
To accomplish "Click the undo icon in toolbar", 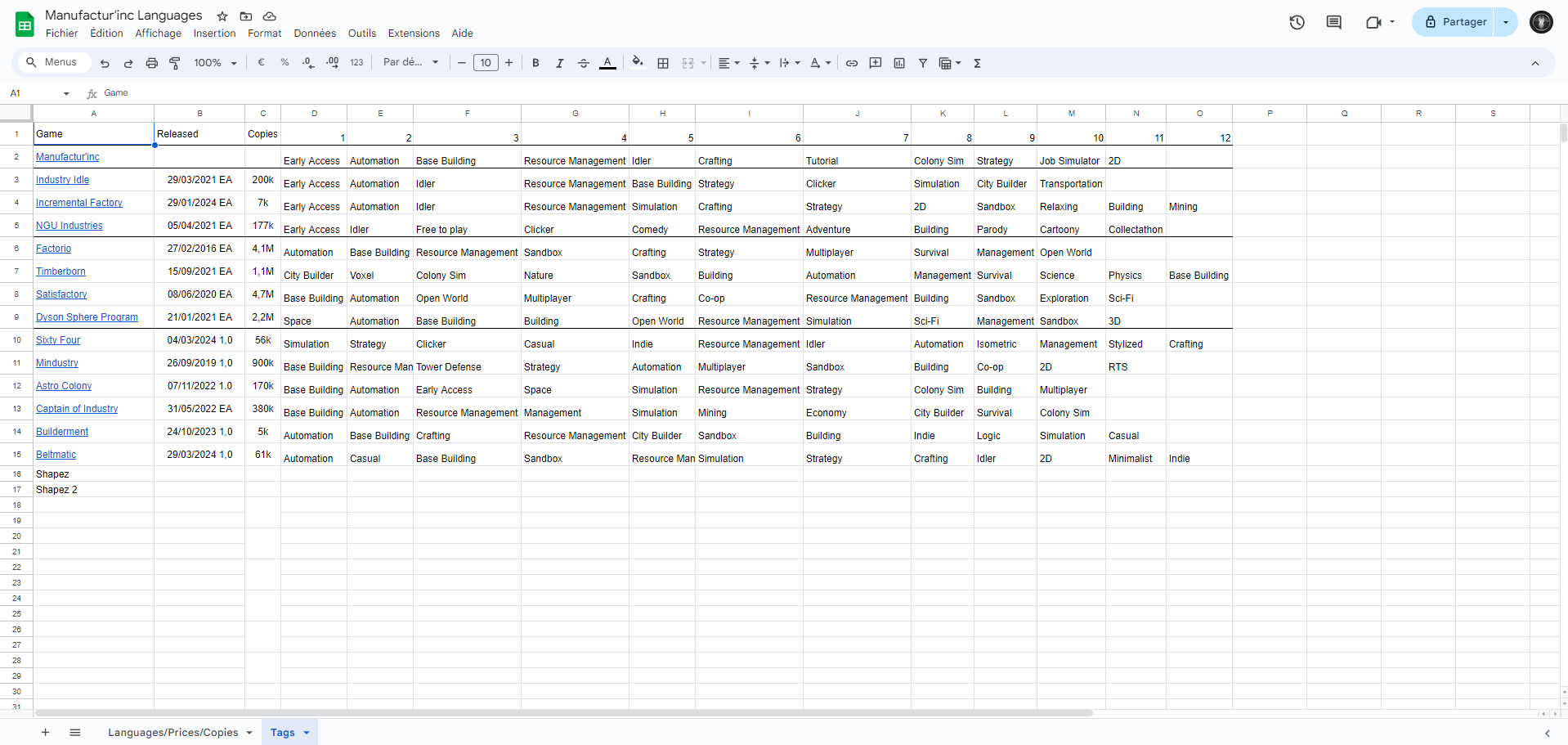I will point(105,63).
